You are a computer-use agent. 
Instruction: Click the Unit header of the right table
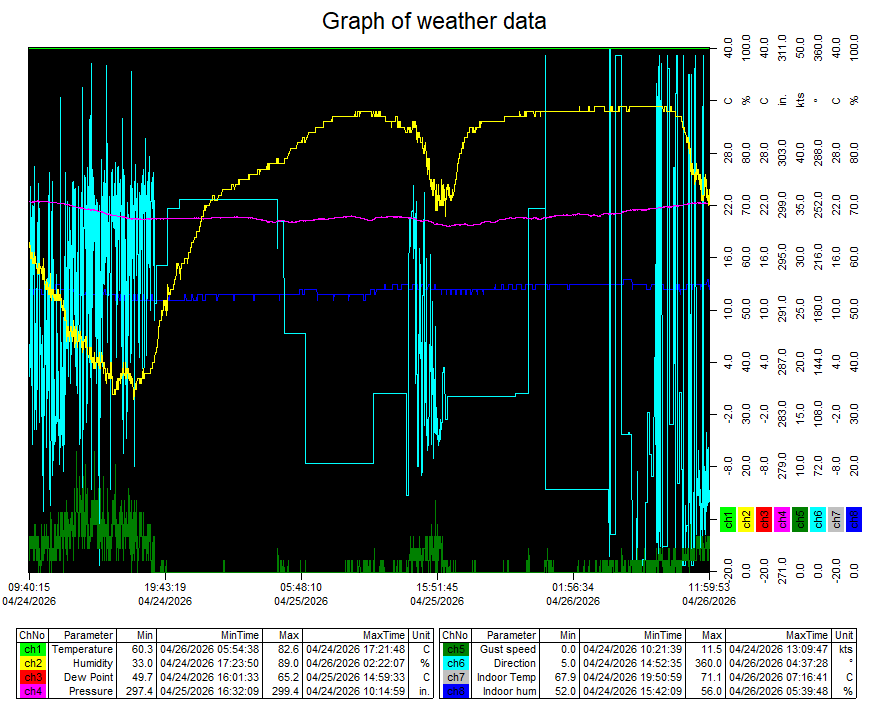coord(846,635)
